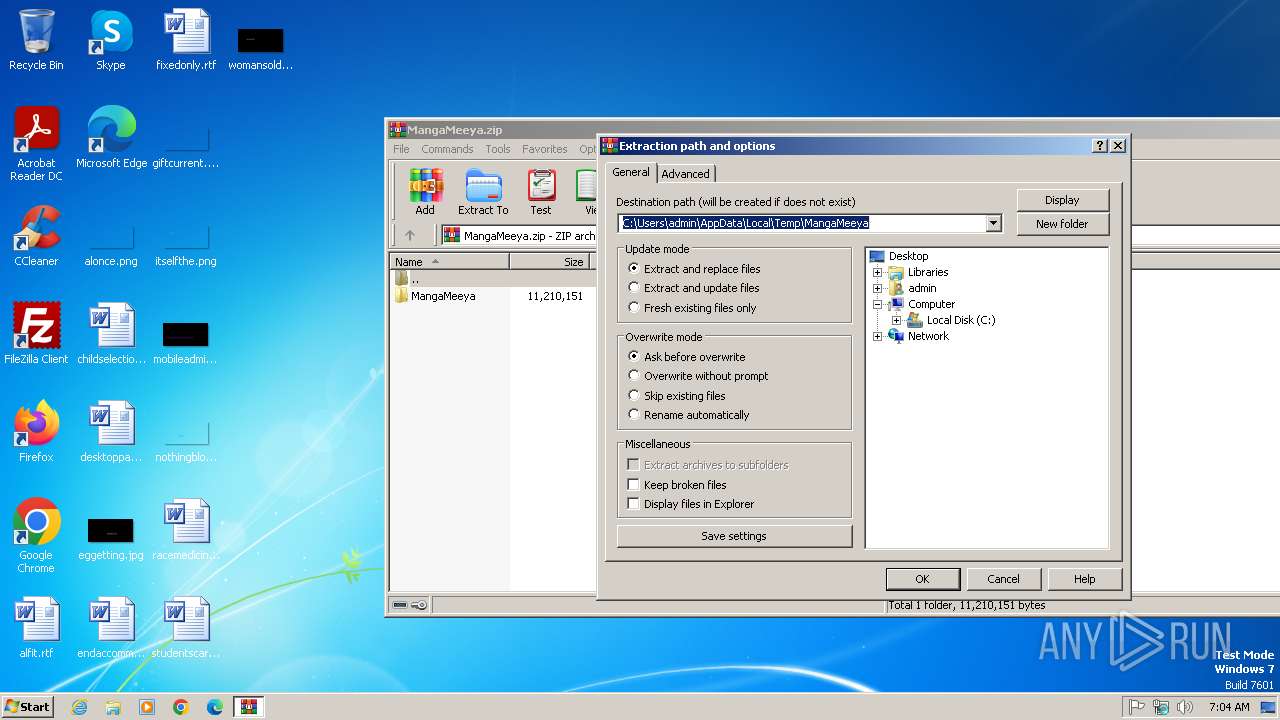
Task: Select alfit.rtf file on desktop
Action: pyautogui.click(x=36, y=628)
